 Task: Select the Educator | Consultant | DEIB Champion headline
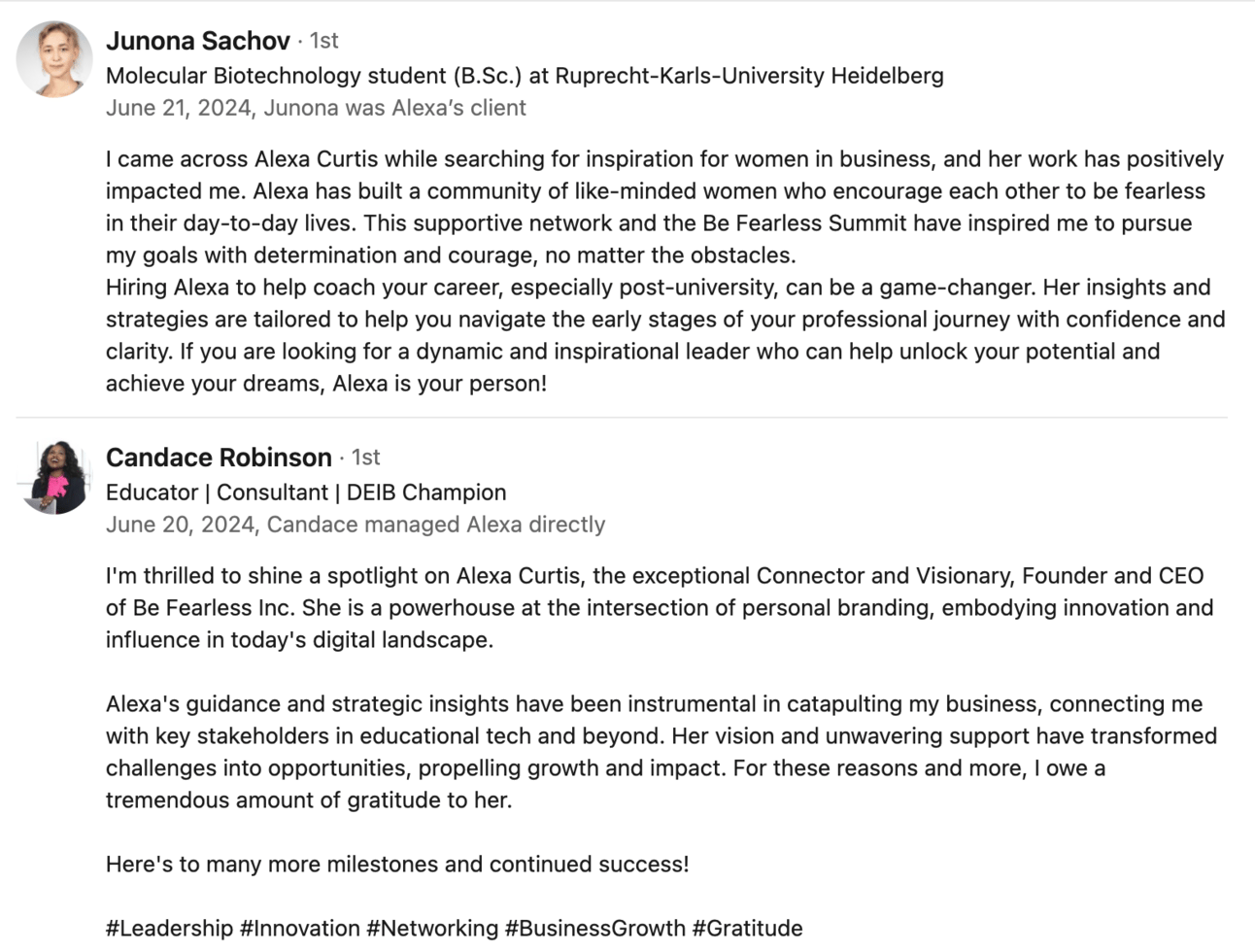[x=306, y=493]
